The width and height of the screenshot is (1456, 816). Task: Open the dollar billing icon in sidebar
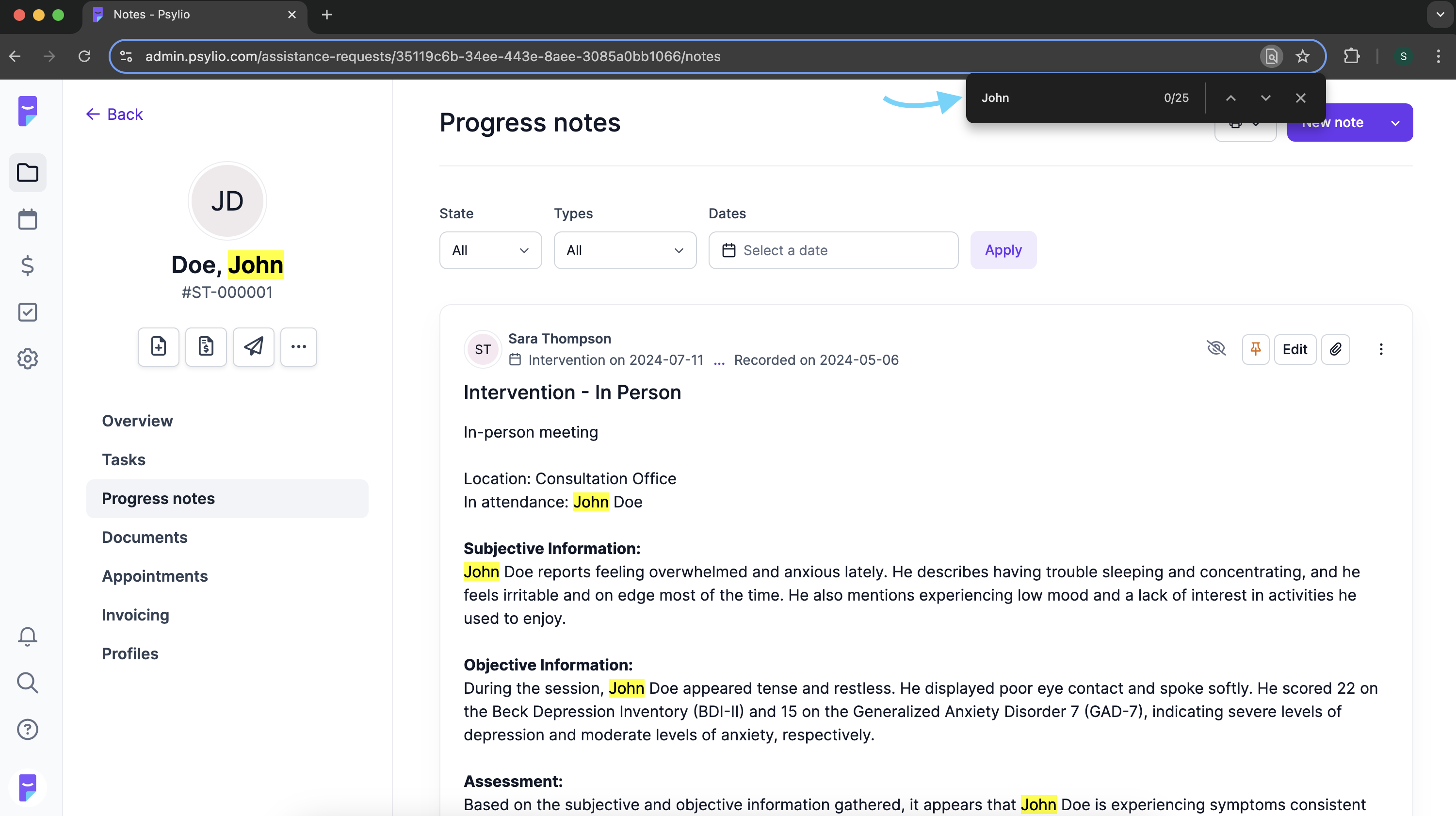pyautogui.click(x=27, y=266)
